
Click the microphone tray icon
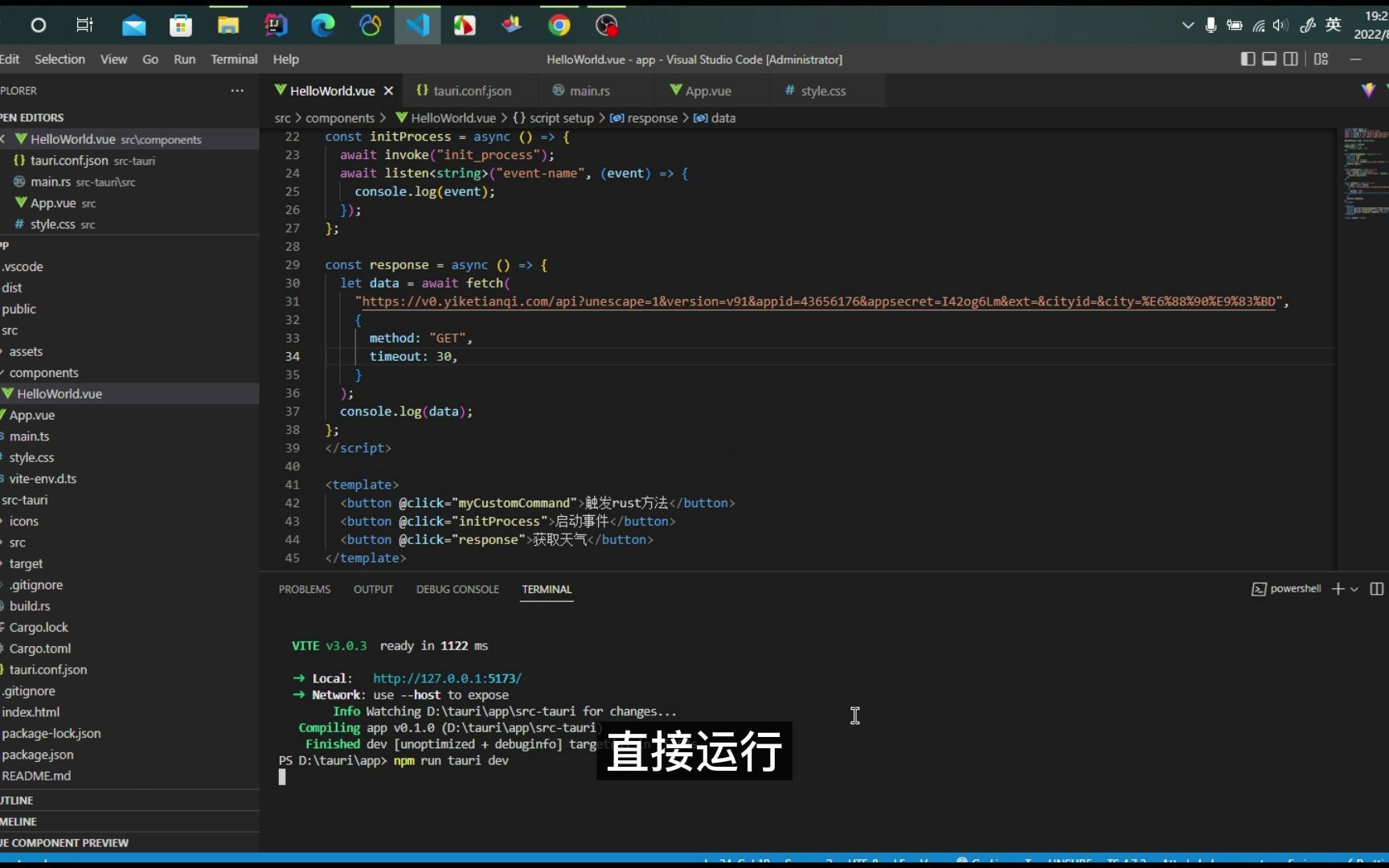[x=1211, y=26]
